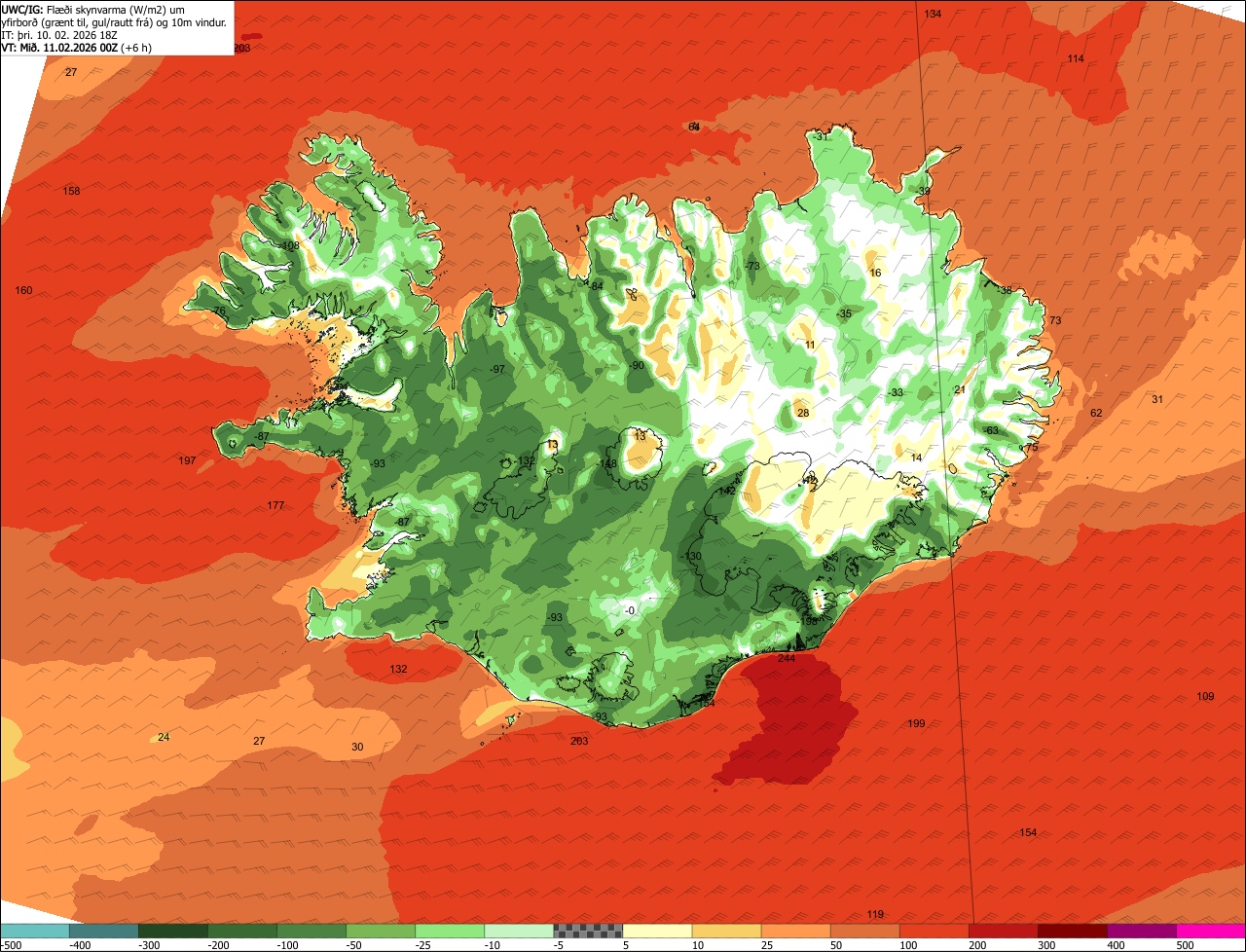Click the legend swatch between -400 and -300

pyautogui.click(x=103, y=931)
